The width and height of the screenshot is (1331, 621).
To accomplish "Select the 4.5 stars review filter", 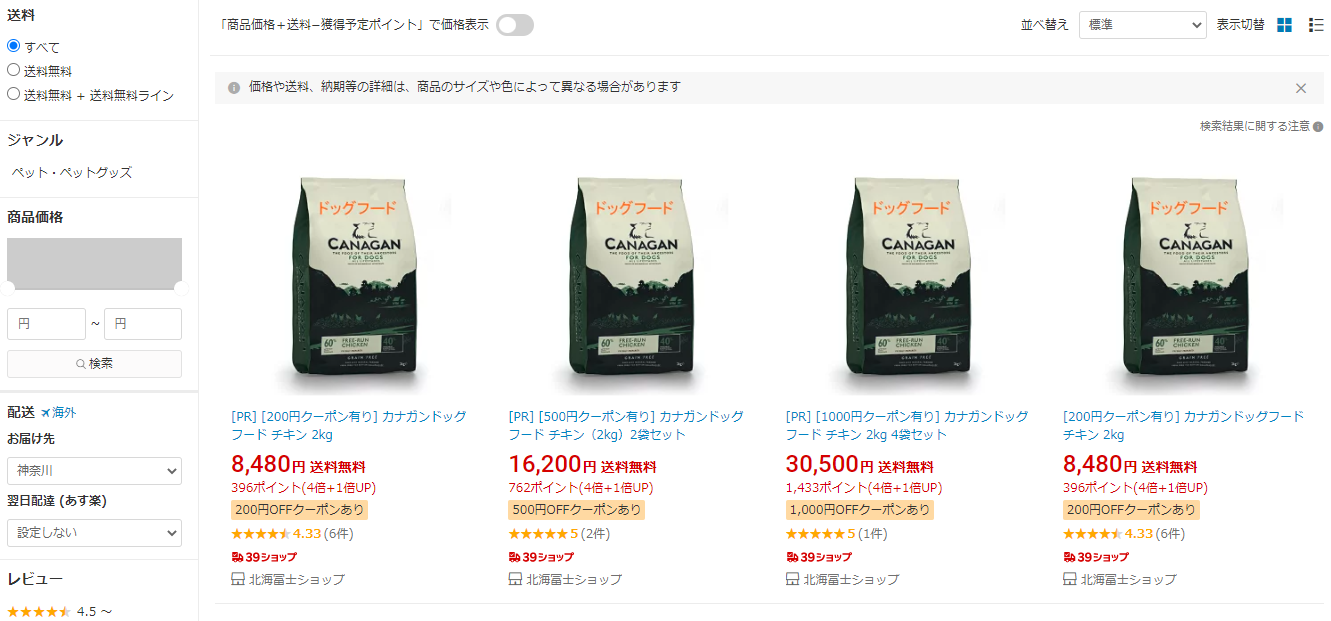I will [x=59, y=611].
